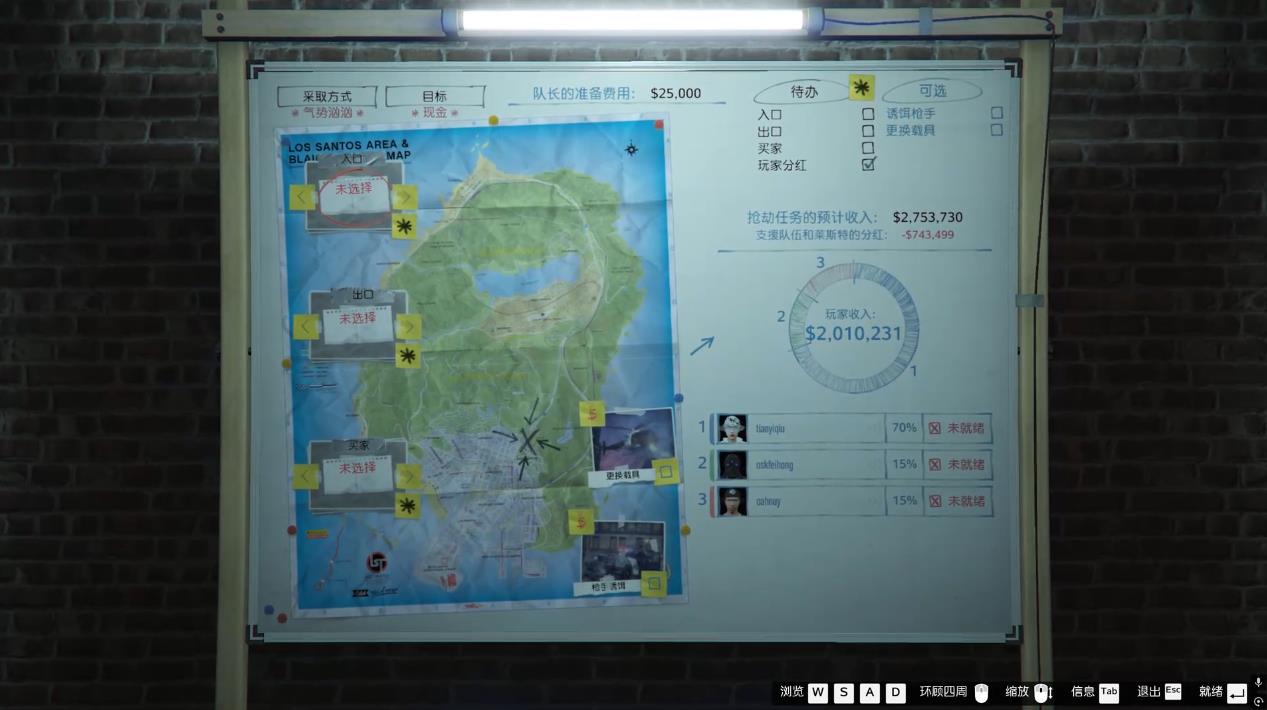Select the 目标 header box
This screenshot has width=1267, height=710.
click(435, 96)
